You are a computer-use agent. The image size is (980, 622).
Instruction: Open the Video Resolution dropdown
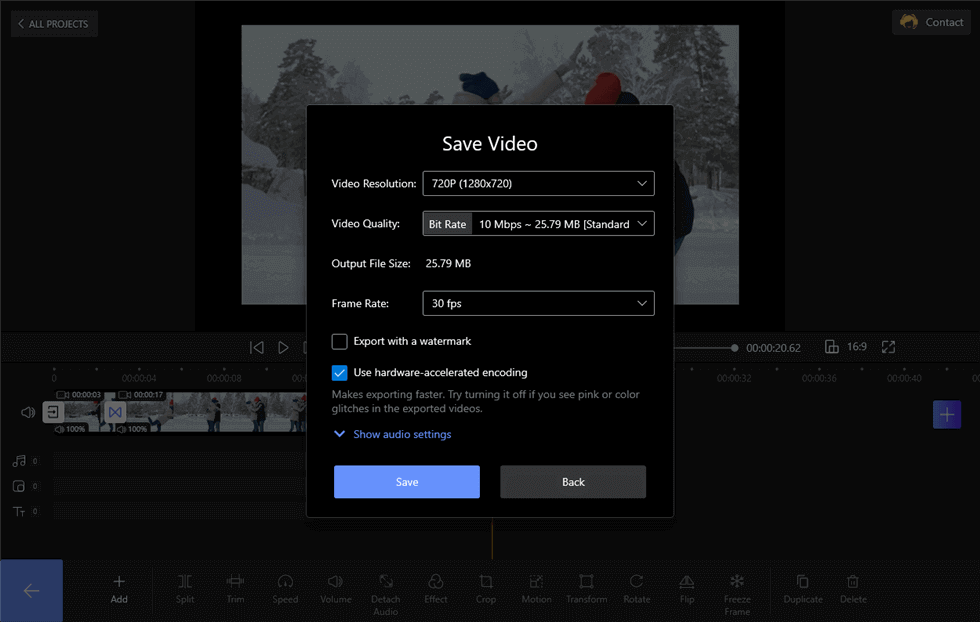[538, 183]
